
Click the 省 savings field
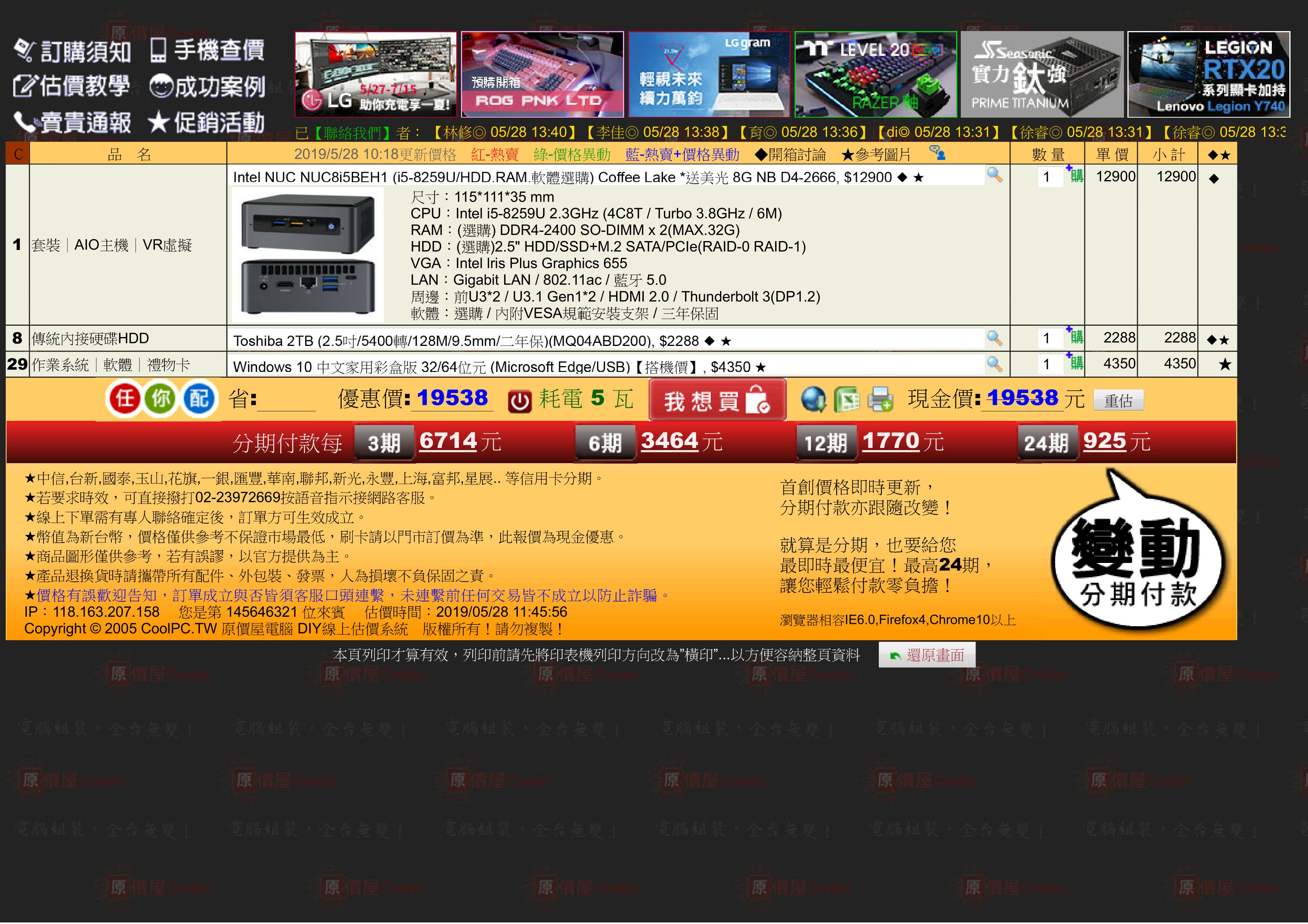287,399
